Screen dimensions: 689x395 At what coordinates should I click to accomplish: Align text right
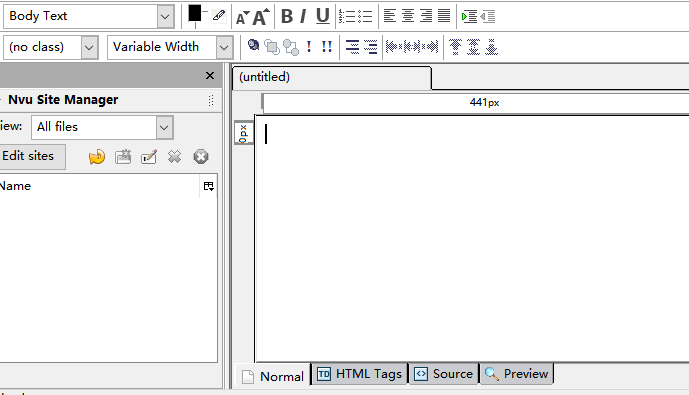point(426,16)
